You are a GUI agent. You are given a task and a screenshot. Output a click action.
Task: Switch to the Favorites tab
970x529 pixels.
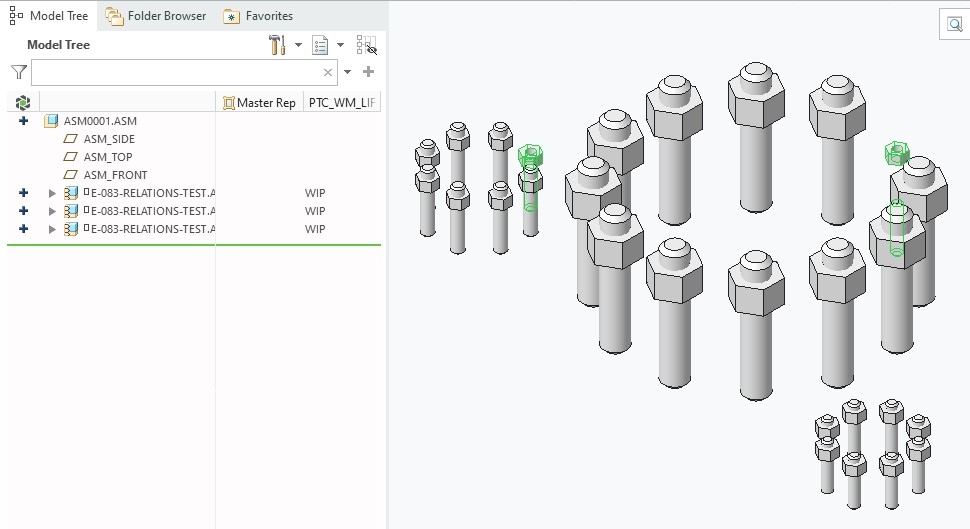click(x=258, y=16)
